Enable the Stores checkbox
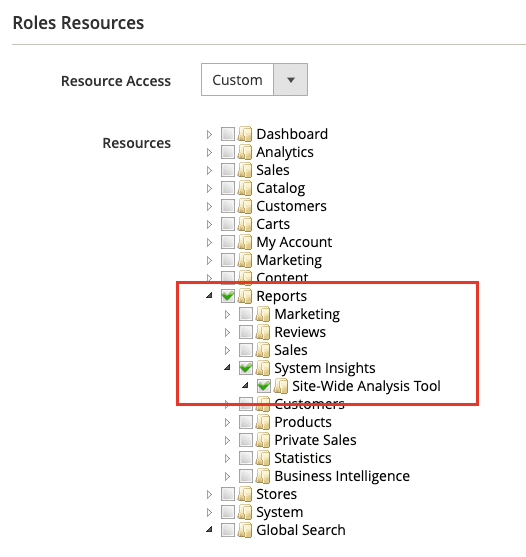The image size is (526, 557). click(228, 494)
